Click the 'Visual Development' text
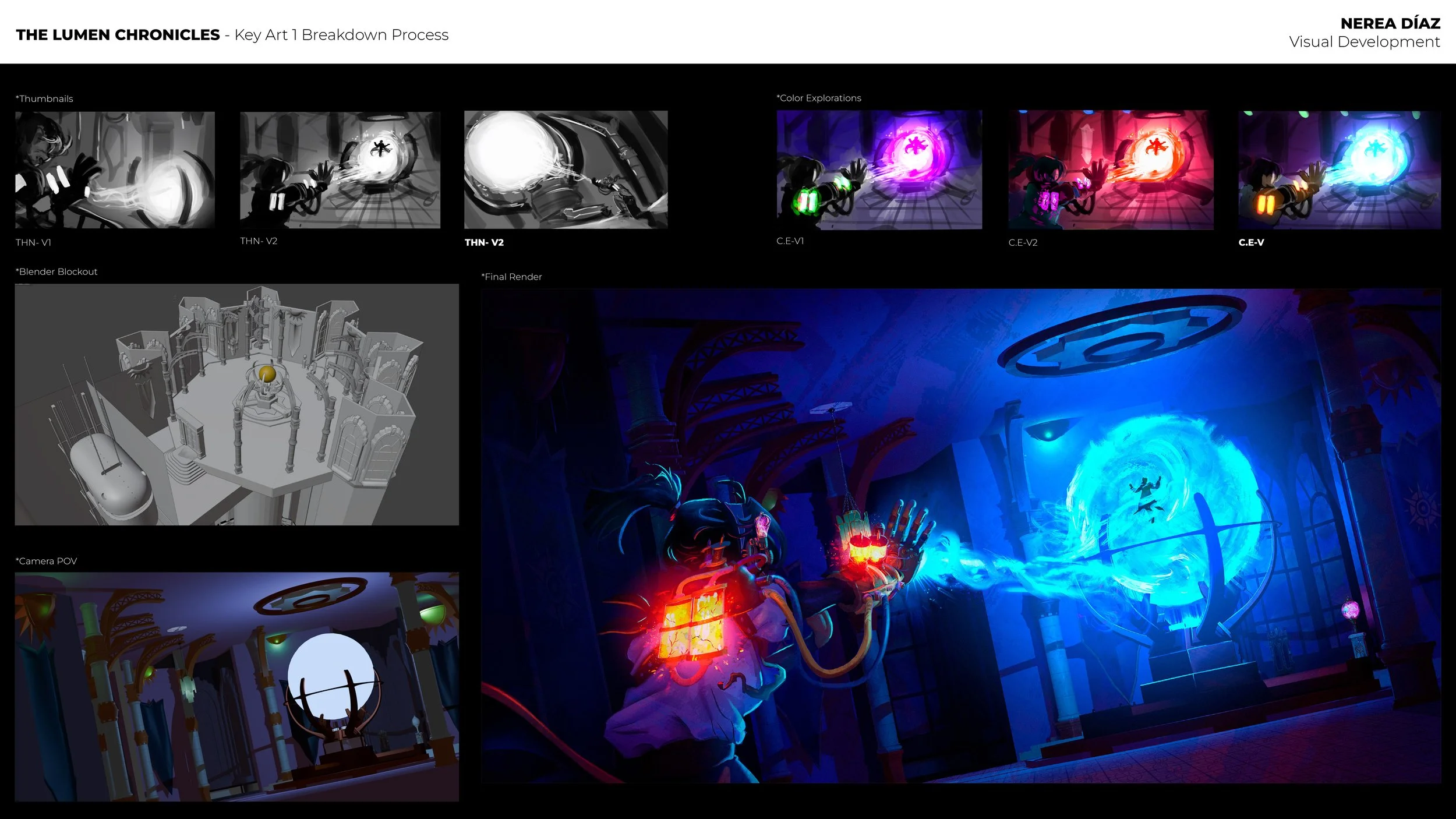 point(1365,42)
